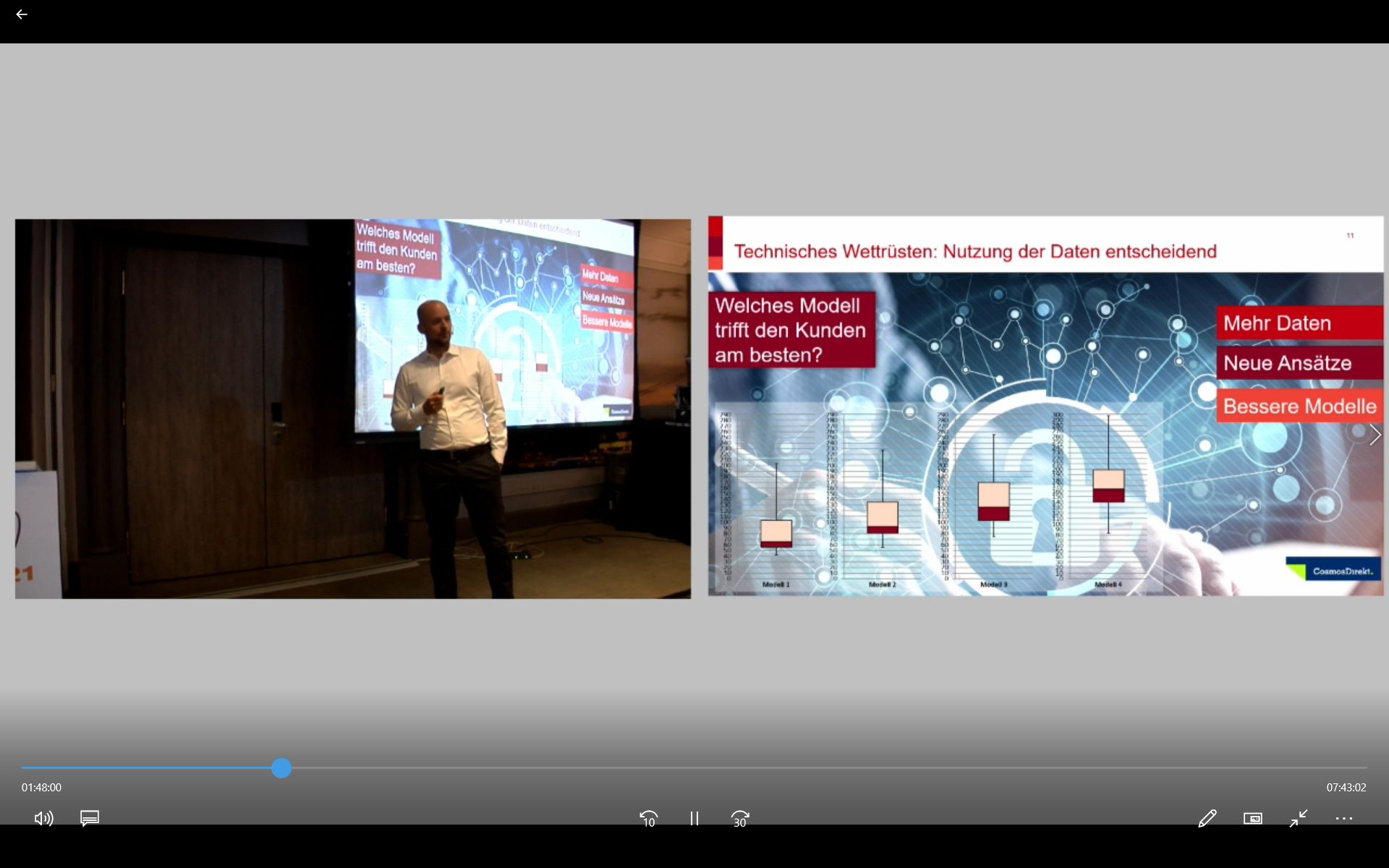Switch to mini view mode
The width and height of the screenshot is (1389, 868).
tap(1252, 818)
